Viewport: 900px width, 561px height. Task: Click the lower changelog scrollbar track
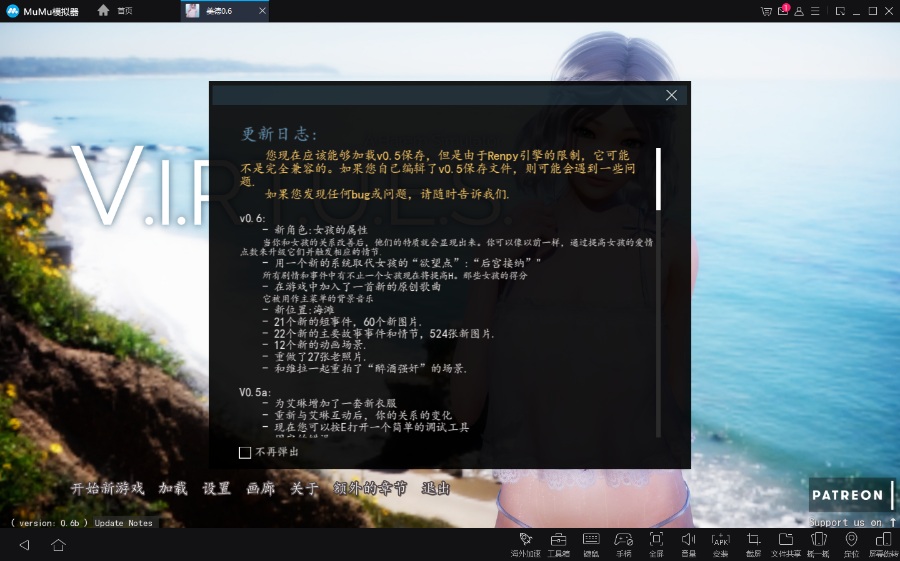pyautogui.click(x=658, y=323)
